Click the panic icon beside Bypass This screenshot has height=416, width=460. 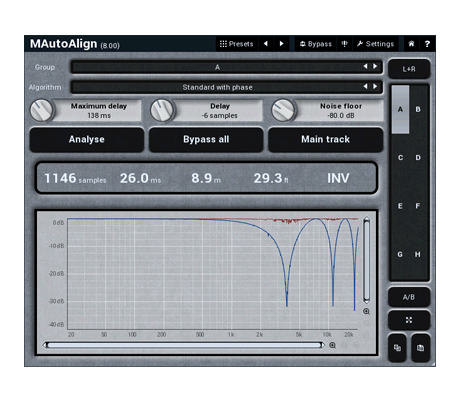pos(345,44)
